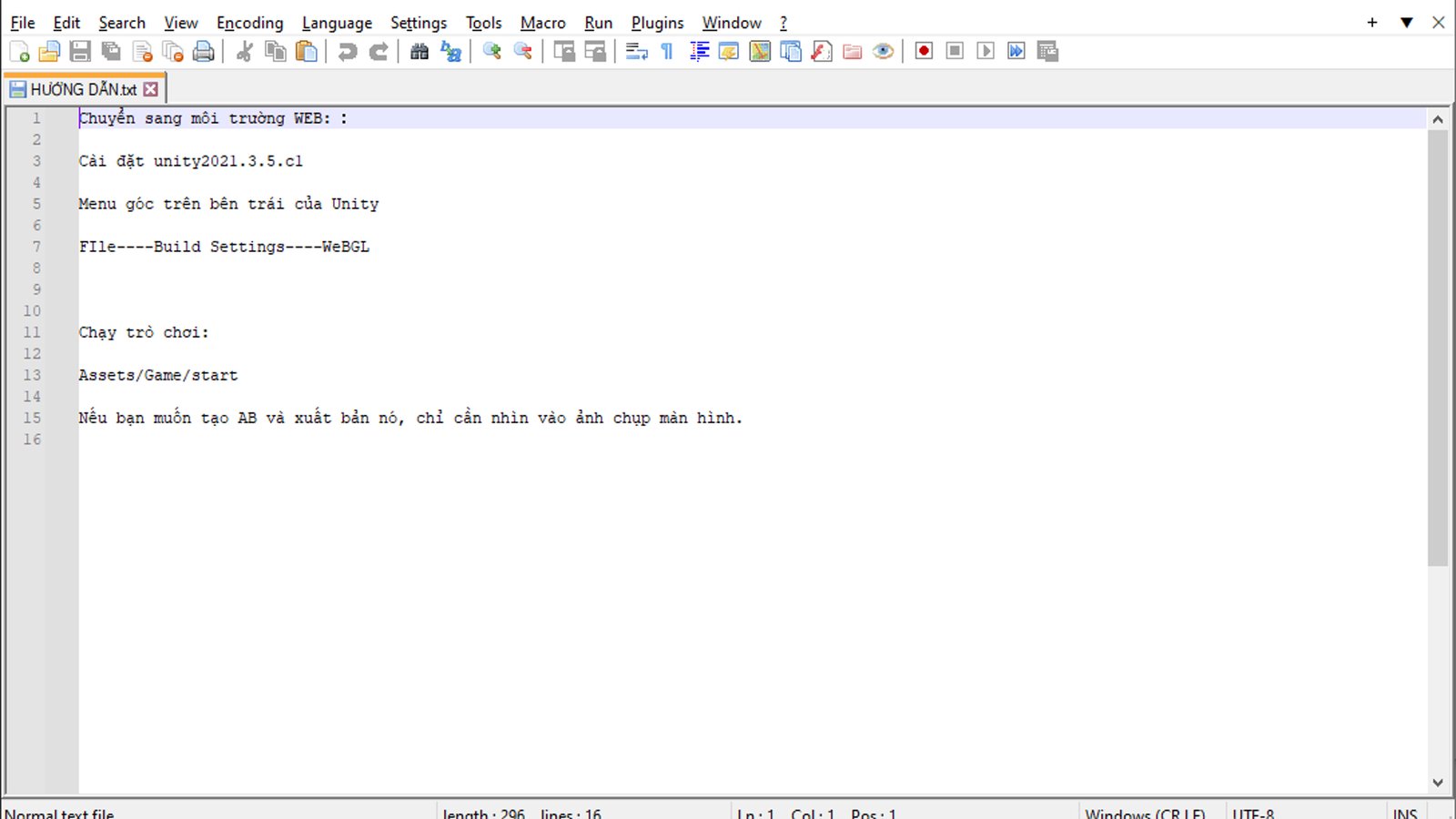Toggle the Monitoring eye icon
Screen dimensions: 1456x819
pos(883,52)
